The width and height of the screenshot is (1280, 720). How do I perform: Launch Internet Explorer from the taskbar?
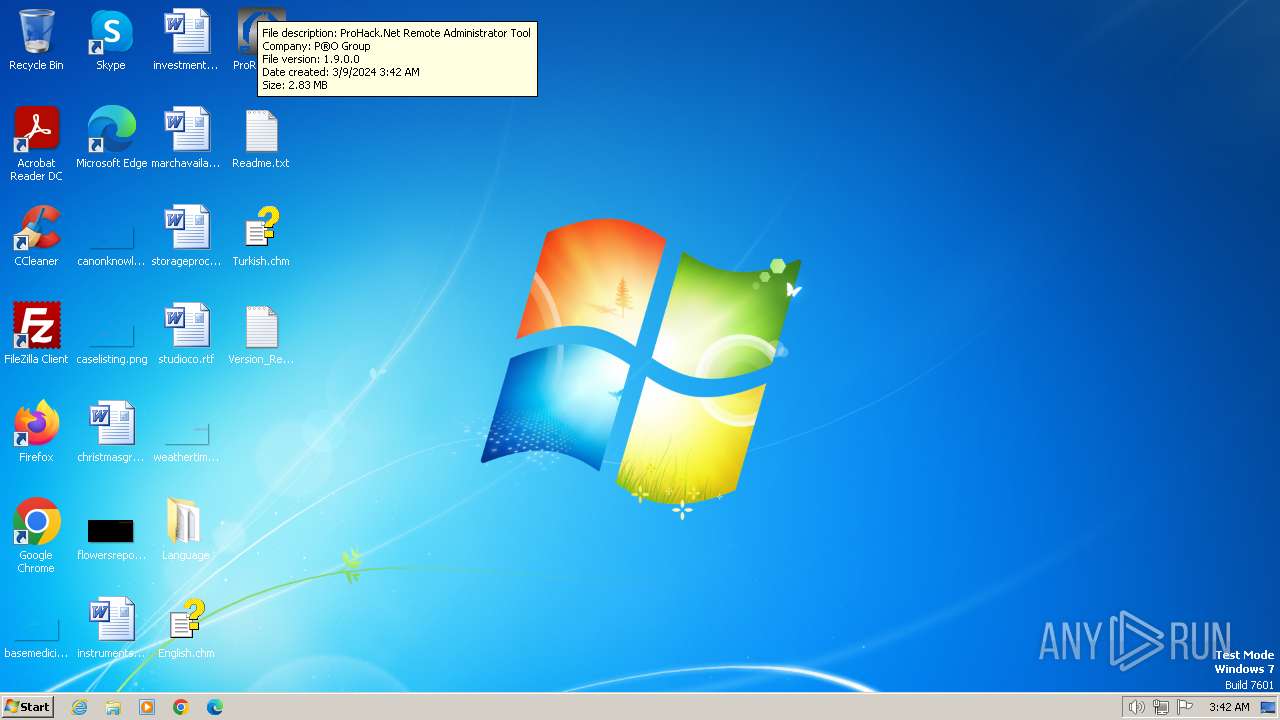pyautogui.click(x=80, y=707)
